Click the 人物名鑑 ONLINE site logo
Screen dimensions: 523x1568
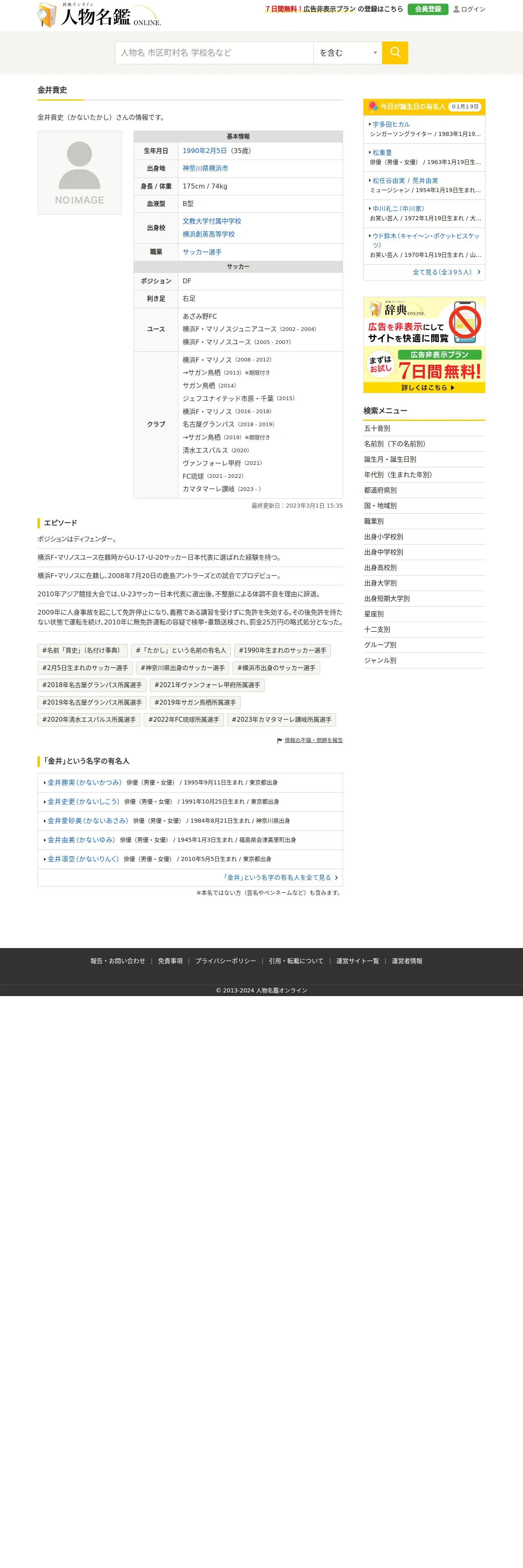pos(99,15)
